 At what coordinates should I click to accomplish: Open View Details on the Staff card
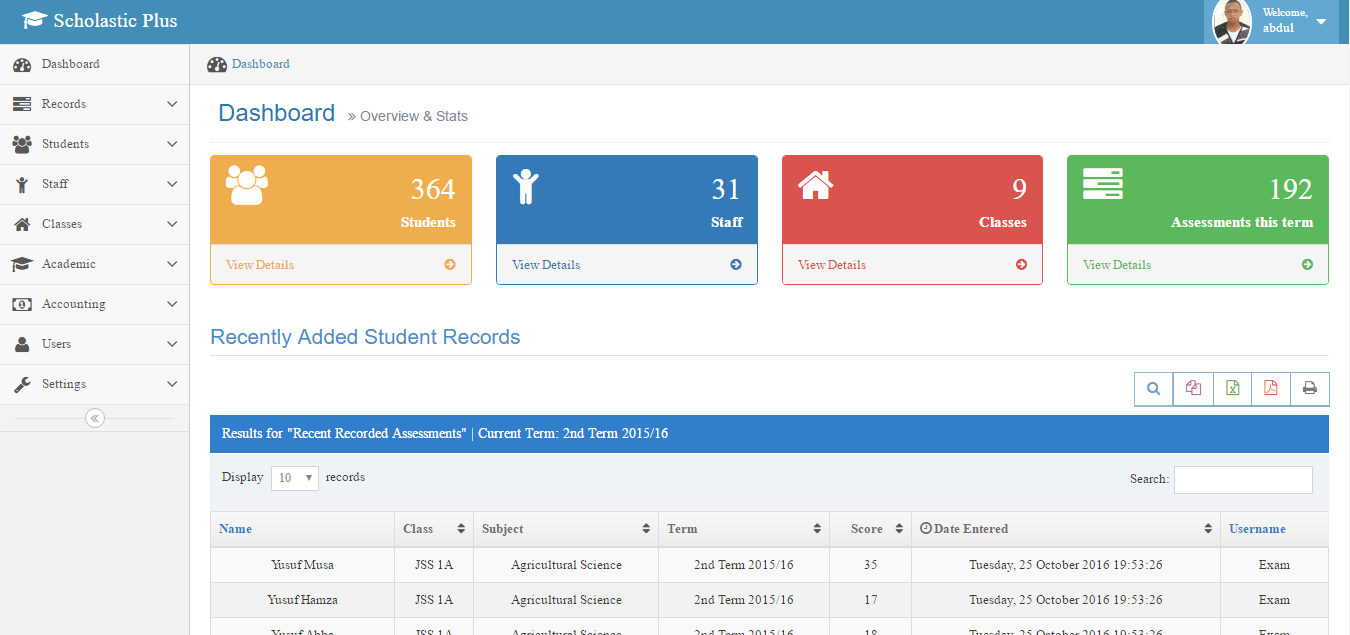pyautogui.click(x=546, y=265)
